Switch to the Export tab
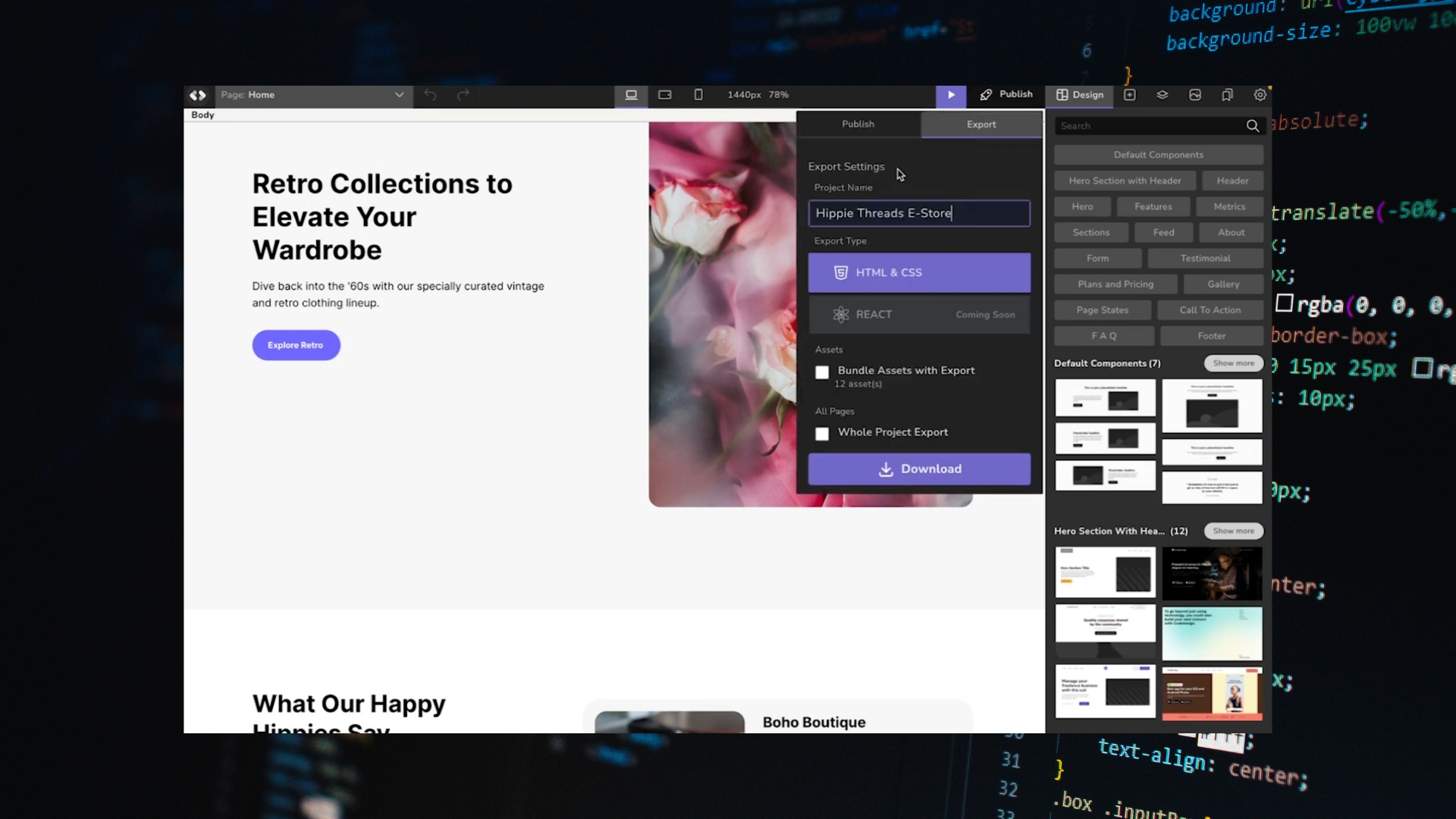The height and width of the screenshot is (819, 1456). pyautogui.click(x=981, y=124)
